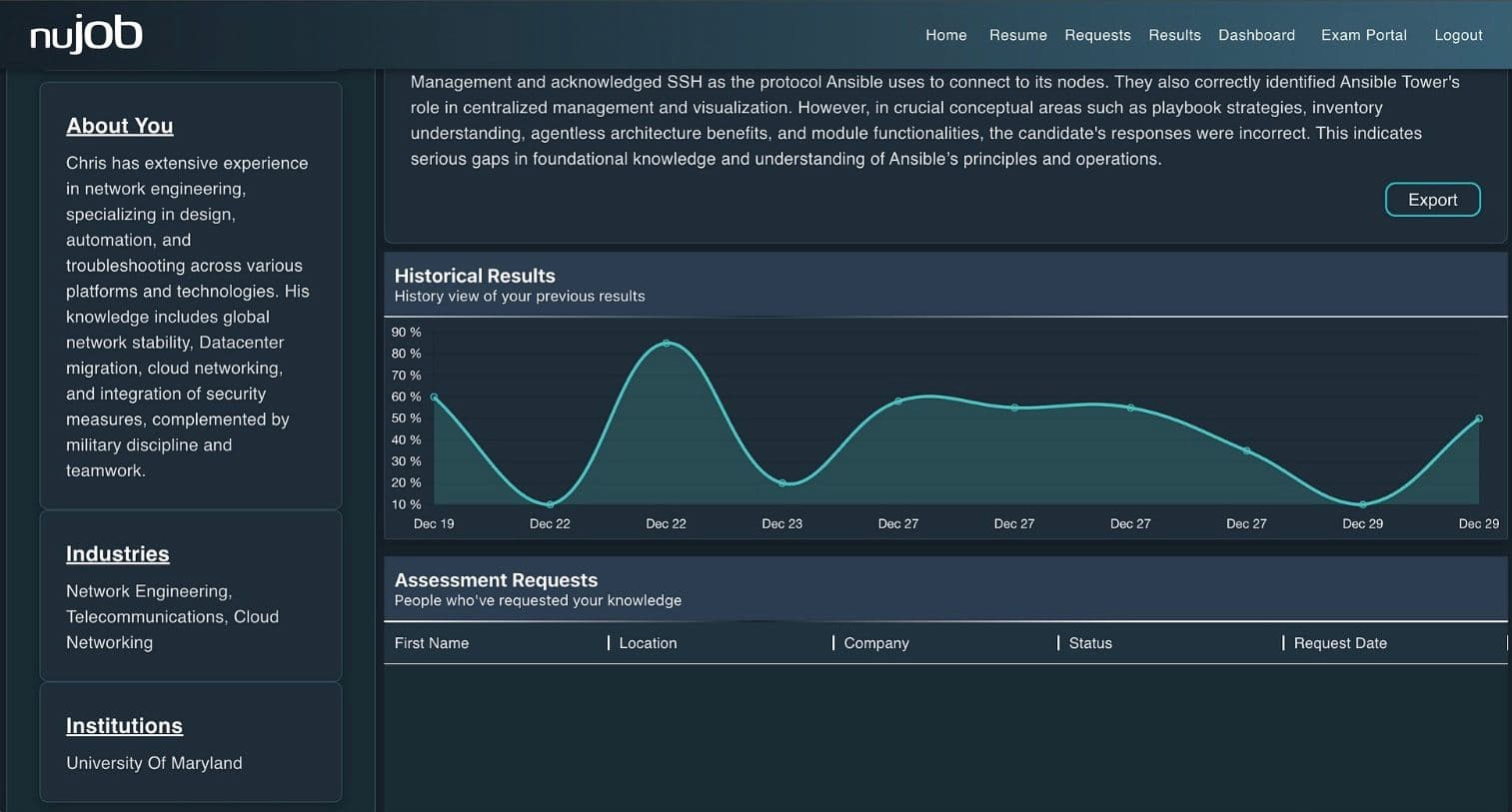Image resolution: width=1512 pixels, height=812 pixels.
Task: Sort the table by Status column
Action: [x=1090, y=643]
